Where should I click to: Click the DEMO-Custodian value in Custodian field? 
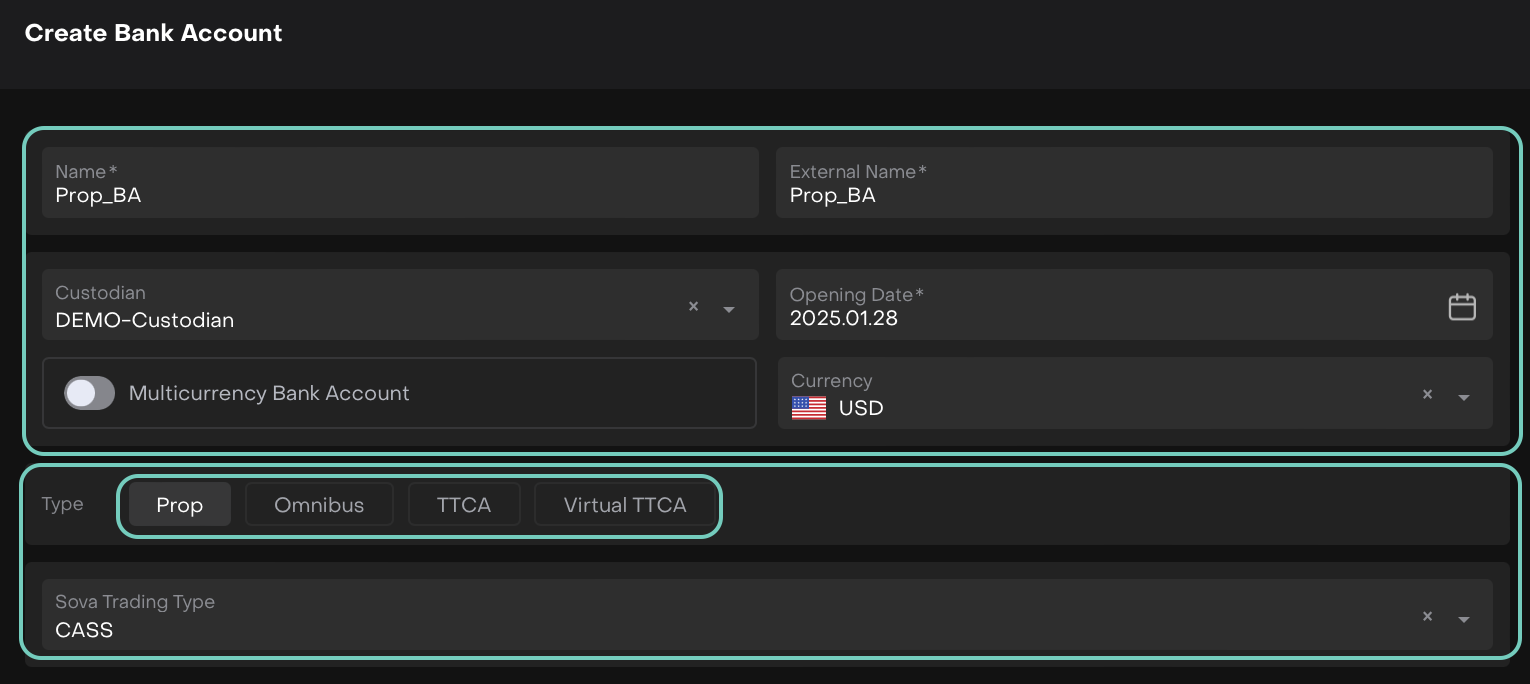click(145, 320)
